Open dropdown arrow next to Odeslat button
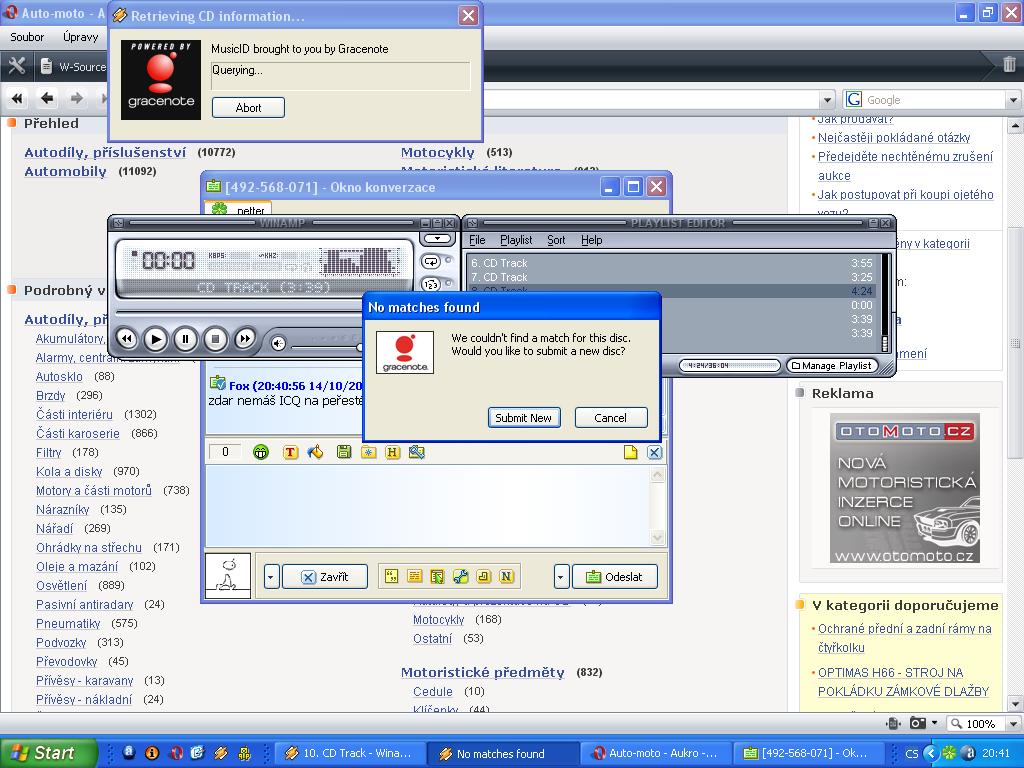Image resolution: width=1024 pixels, height=768 pixels. click(561, 577)
